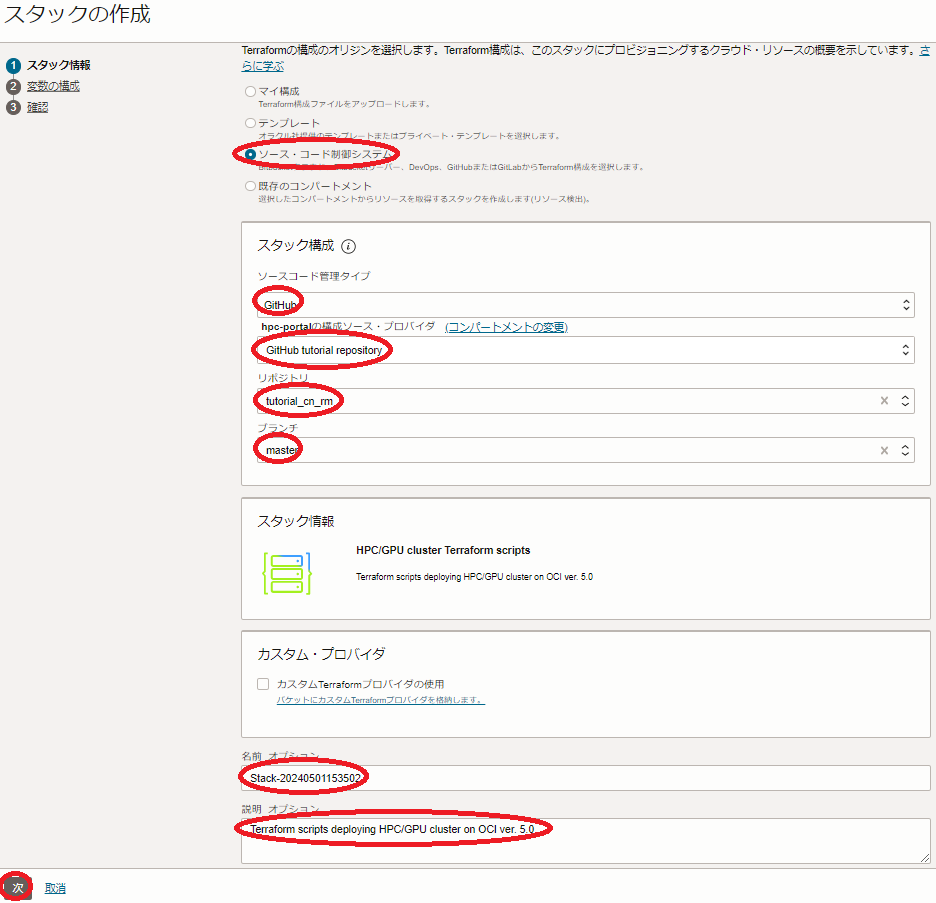The width and height of the screenshot is (936, 903).
Task: Select the マイ構成 radio button
Action: 250,92
